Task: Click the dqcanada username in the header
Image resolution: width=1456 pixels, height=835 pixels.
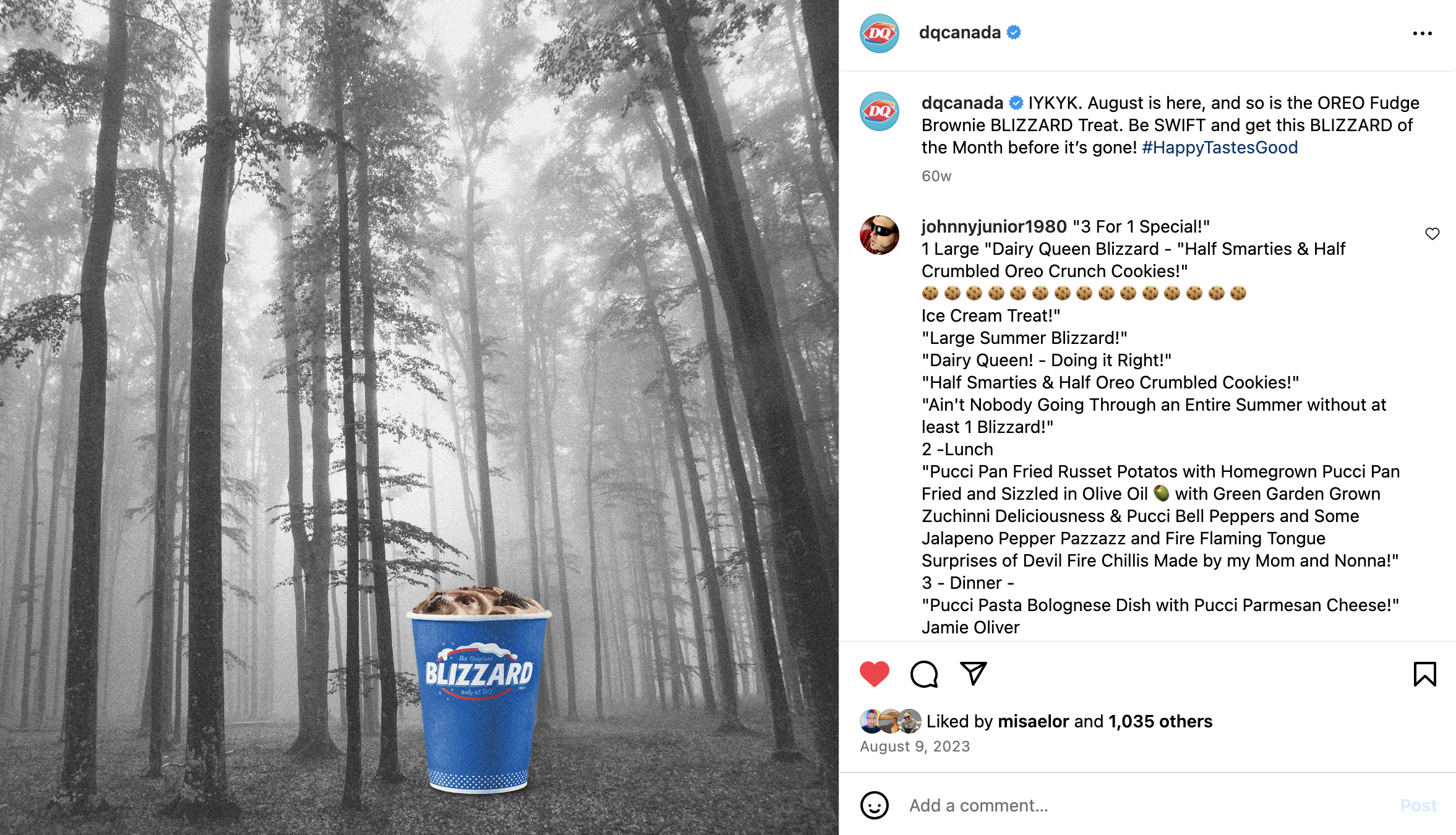Action: tap(960, 32)
